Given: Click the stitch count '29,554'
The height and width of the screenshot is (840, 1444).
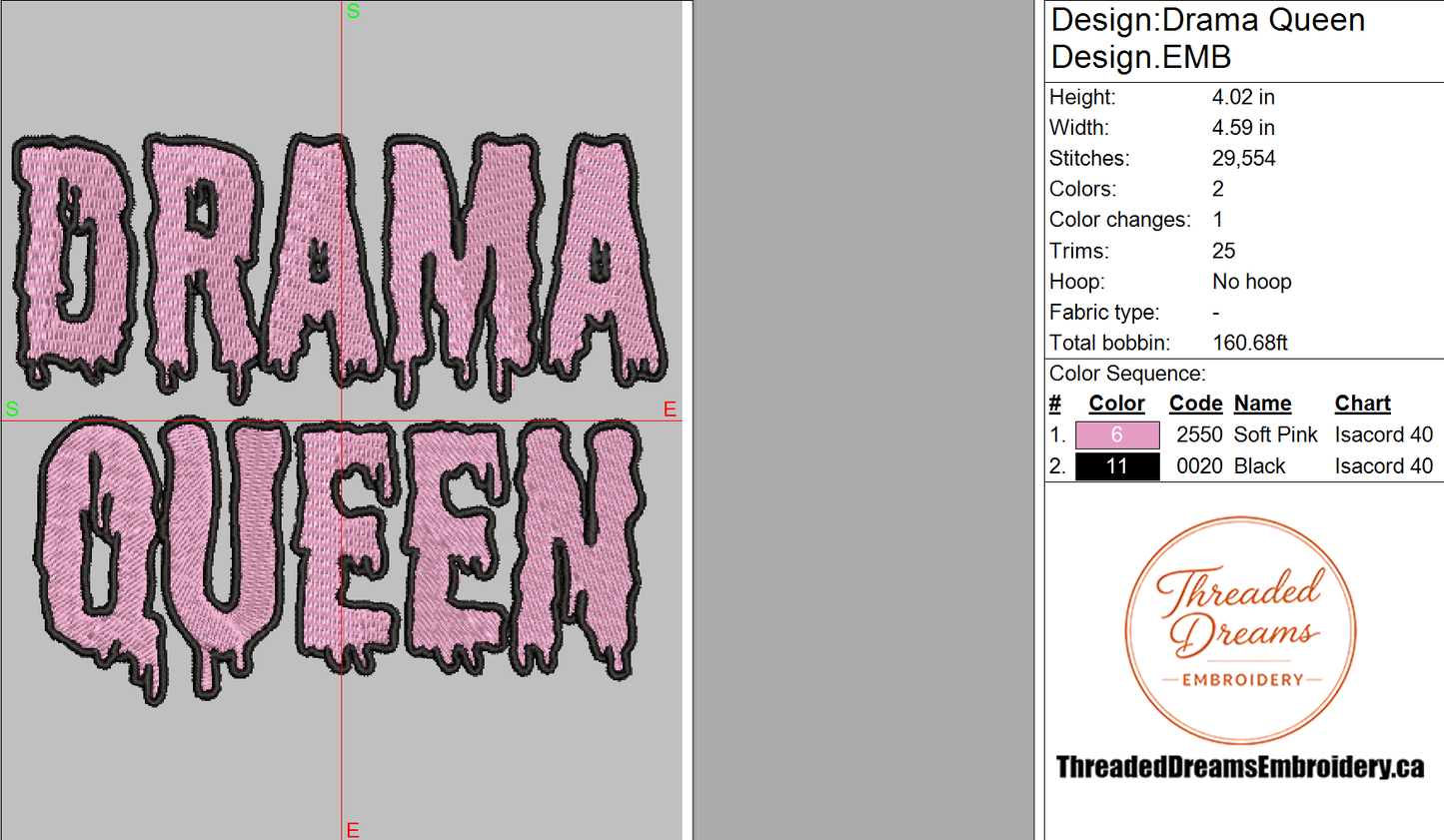Looking at the screenshot, I should [x=1244, y=159].
